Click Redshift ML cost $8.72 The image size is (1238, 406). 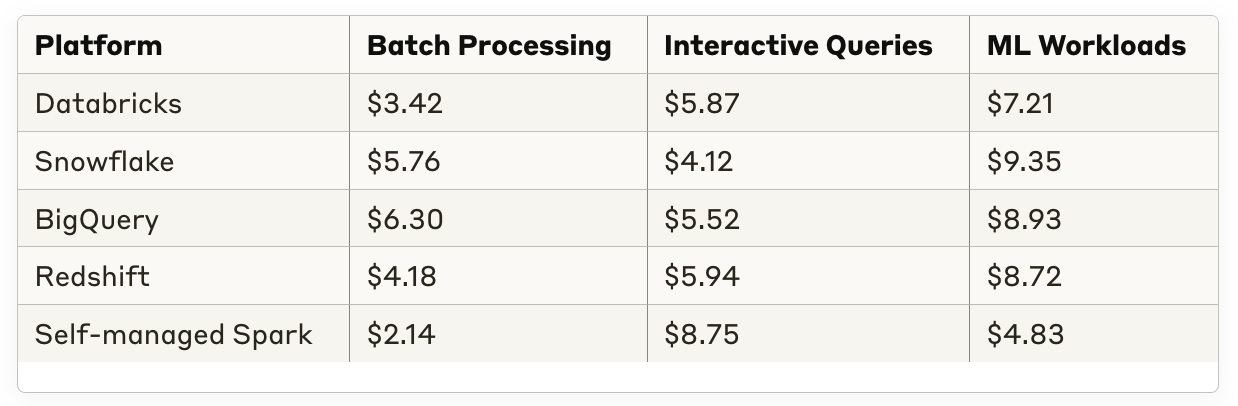tap(1023, 277)
